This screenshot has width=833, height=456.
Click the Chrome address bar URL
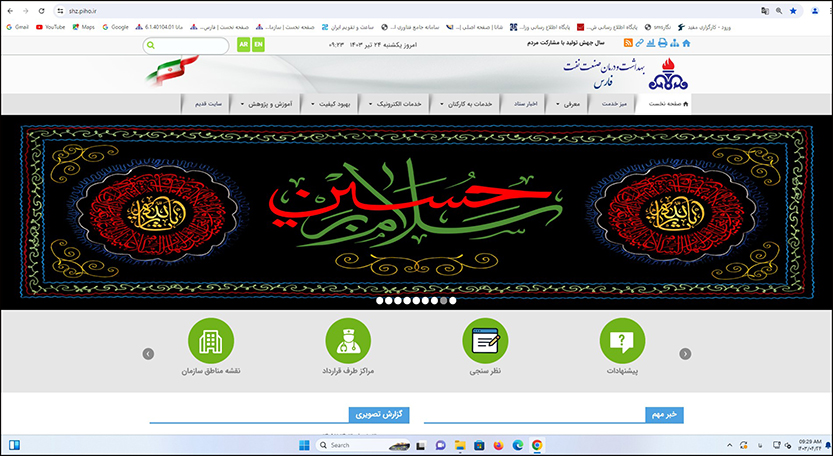point(83,11)
